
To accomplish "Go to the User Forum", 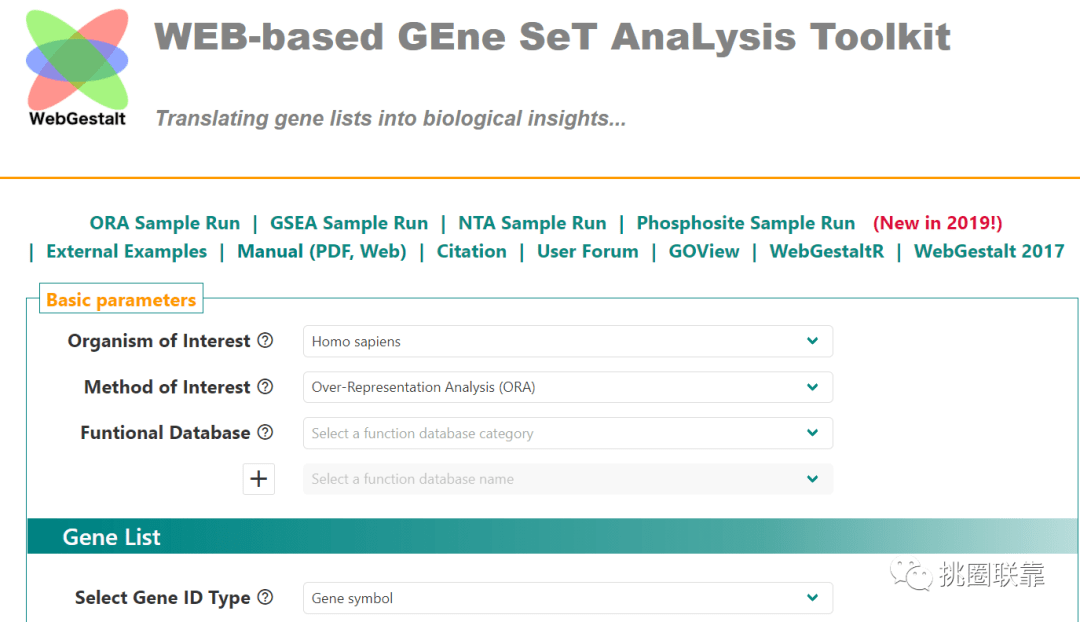I will [x=588, y=251].
